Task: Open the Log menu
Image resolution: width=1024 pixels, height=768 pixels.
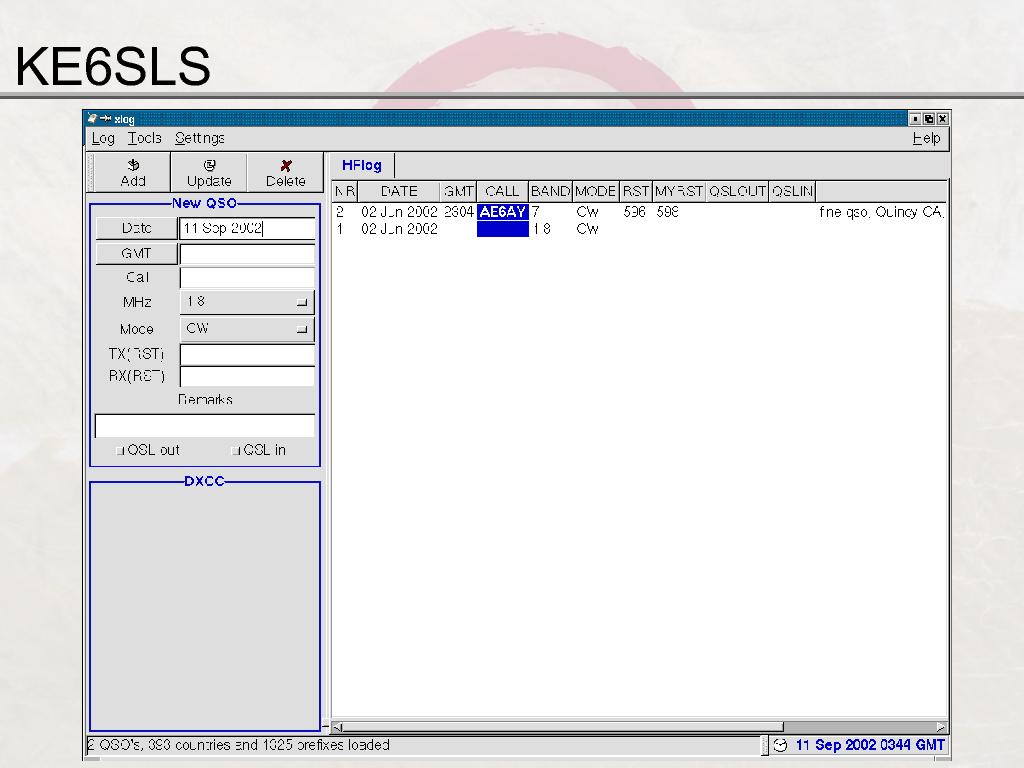Action: click(103, 138)
